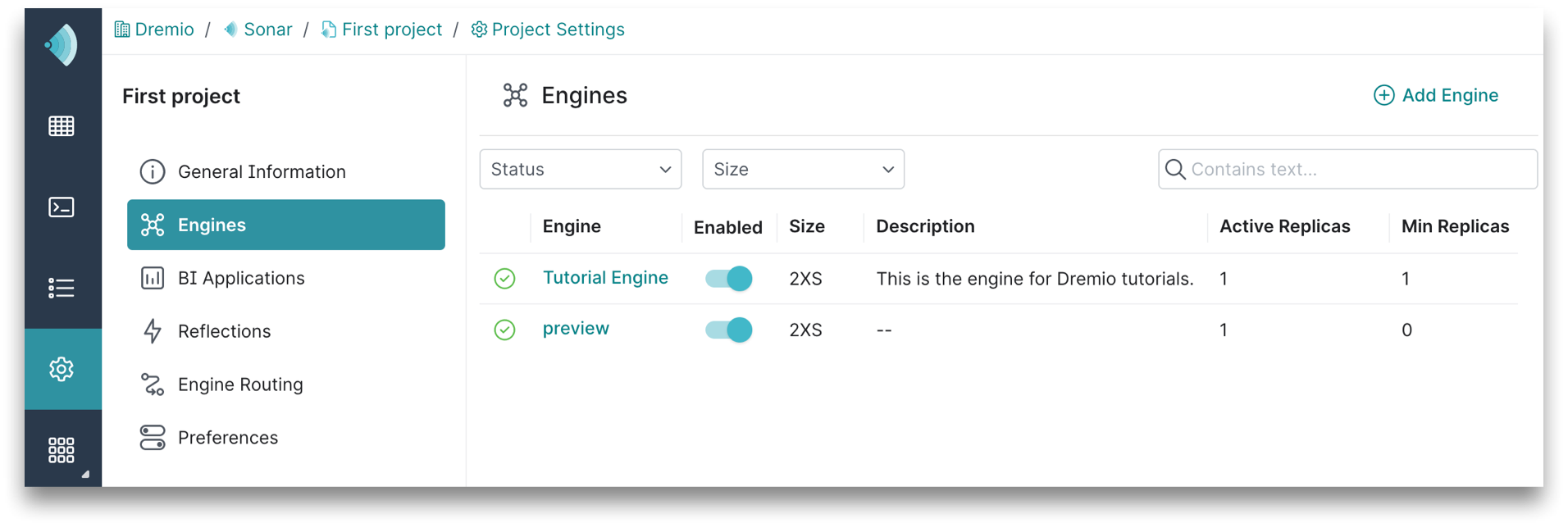
Task: Click the Sonar icon in breadcrumb
Action: click(231, 30)
